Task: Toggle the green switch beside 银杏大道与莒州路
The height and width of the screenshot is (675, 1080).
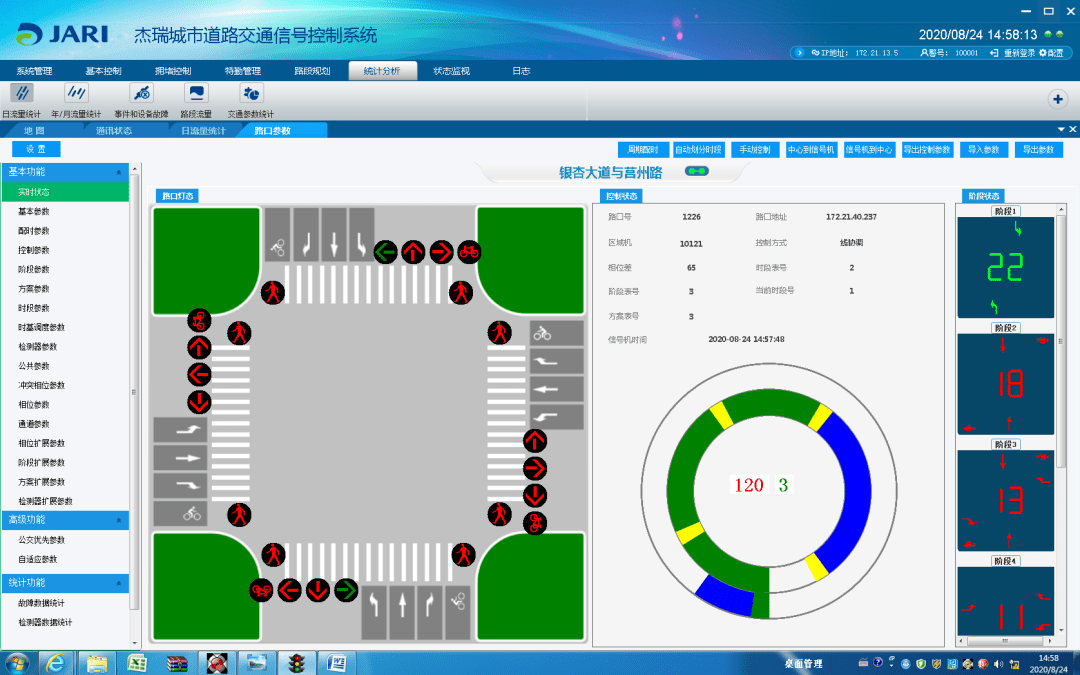Action: pos(696,172)
